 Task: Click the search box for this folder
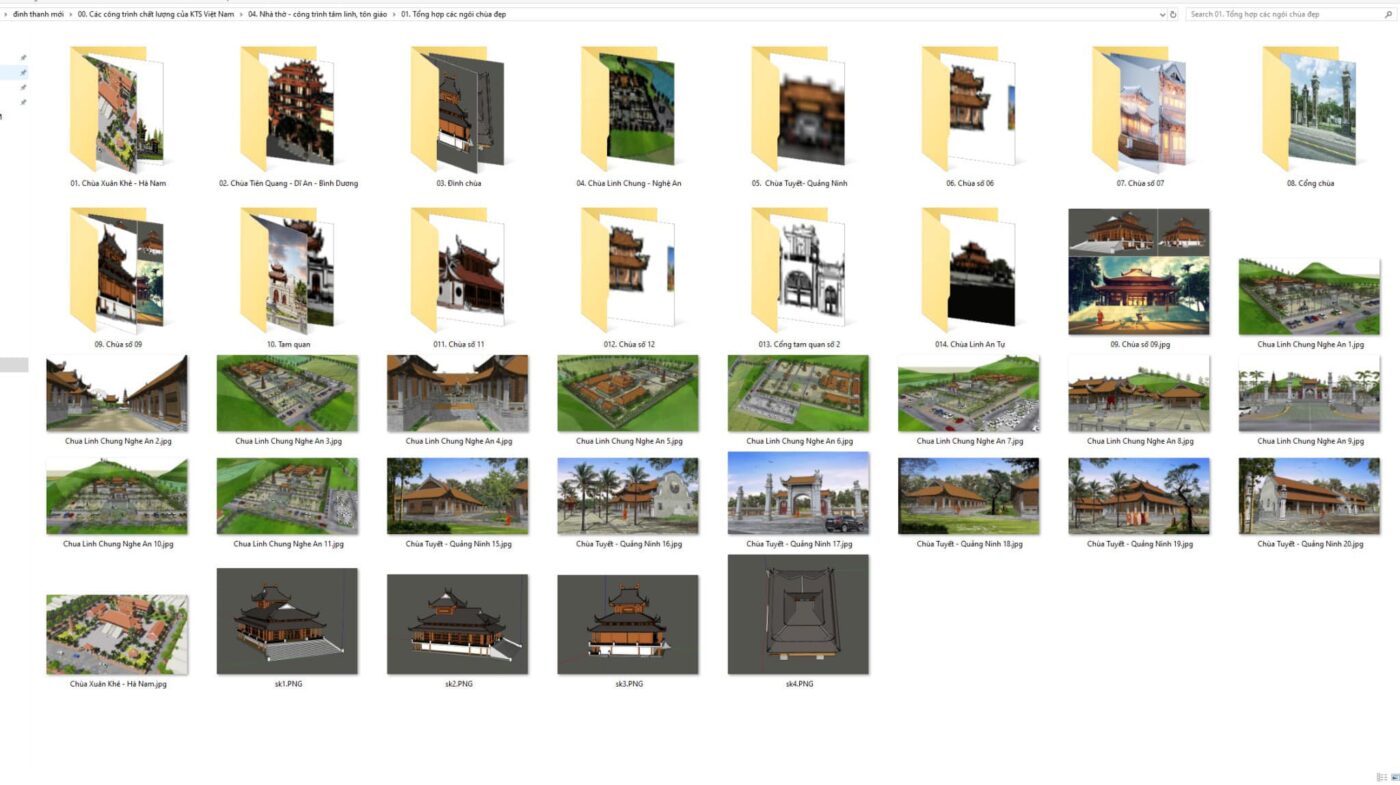point(1280,14)
